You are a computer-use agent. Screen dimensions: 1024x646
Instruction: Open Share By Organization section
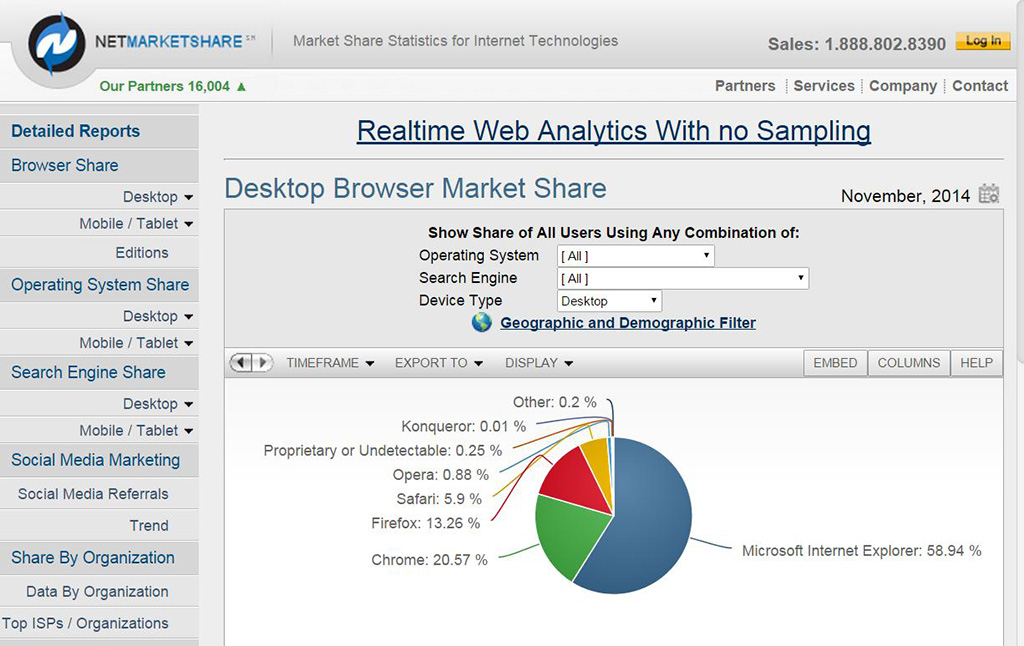93,558
